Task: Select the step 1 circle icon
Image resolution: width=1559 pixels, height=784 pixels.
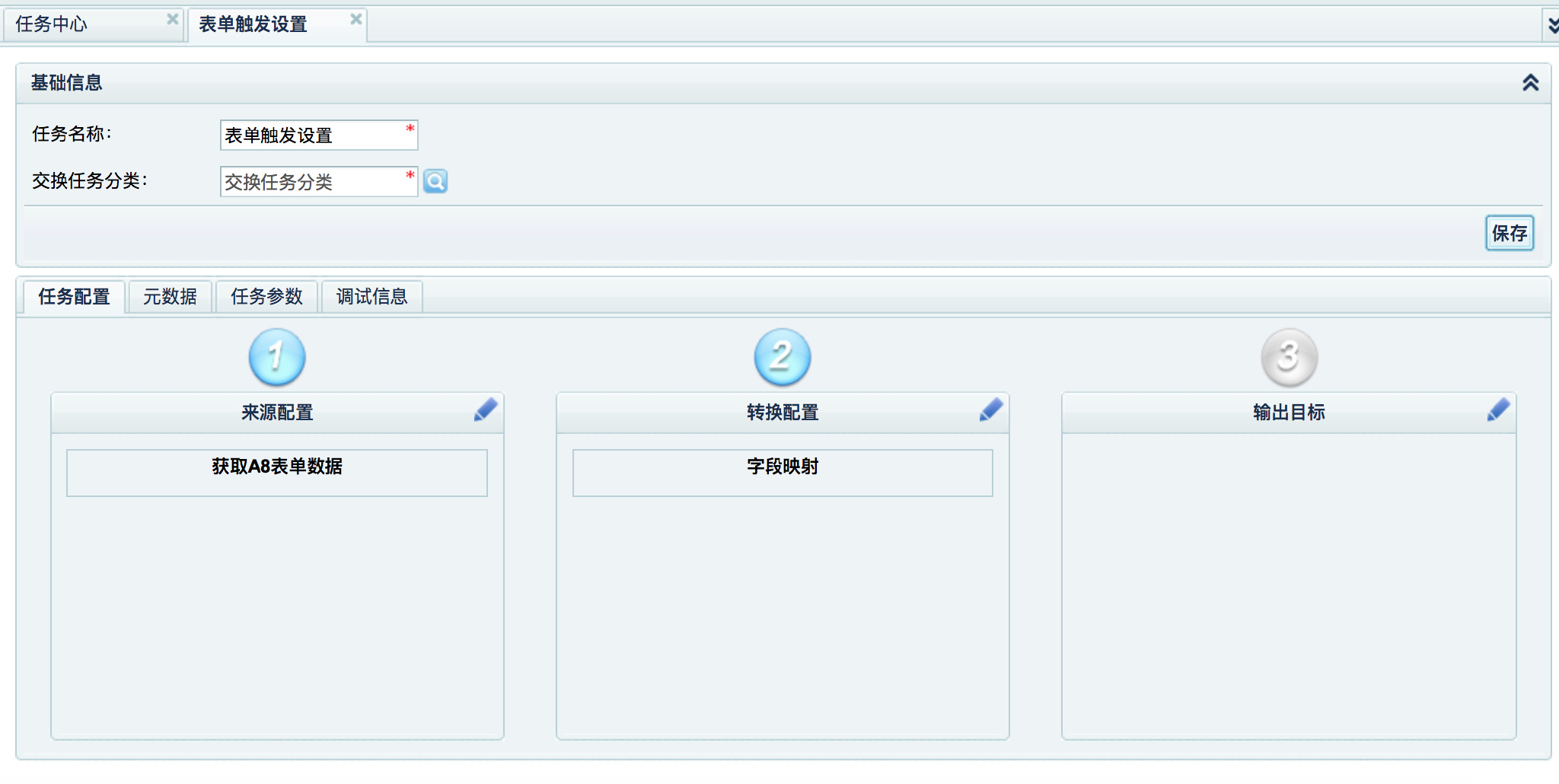Action: click(277, 357)
